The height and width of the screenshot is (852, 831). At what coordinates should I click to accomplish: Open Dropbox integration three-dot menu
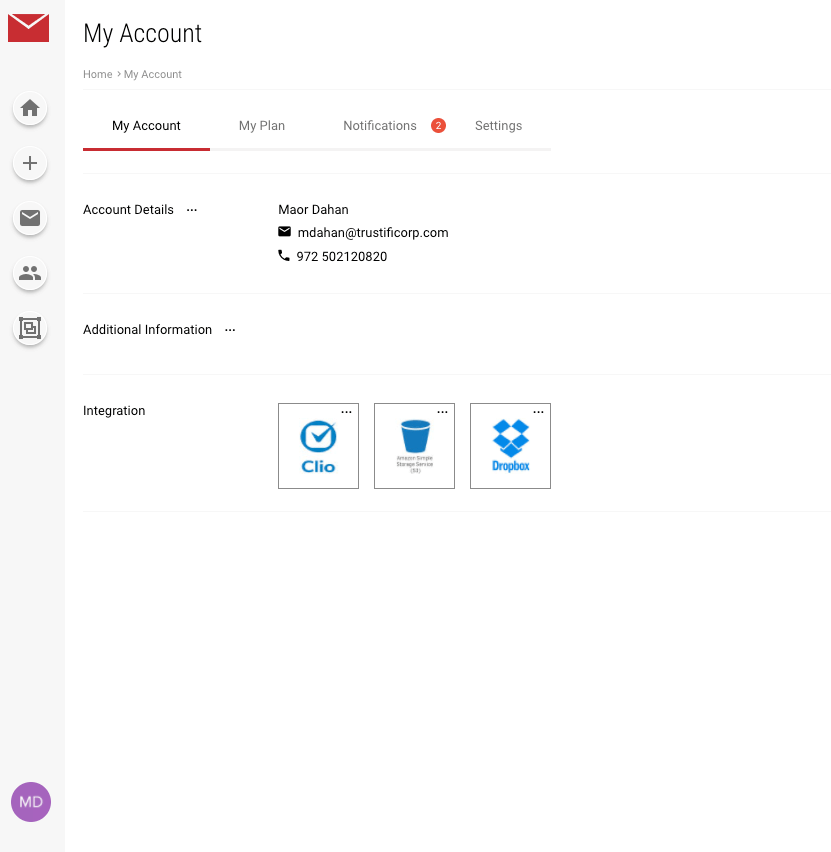[538, 412]
